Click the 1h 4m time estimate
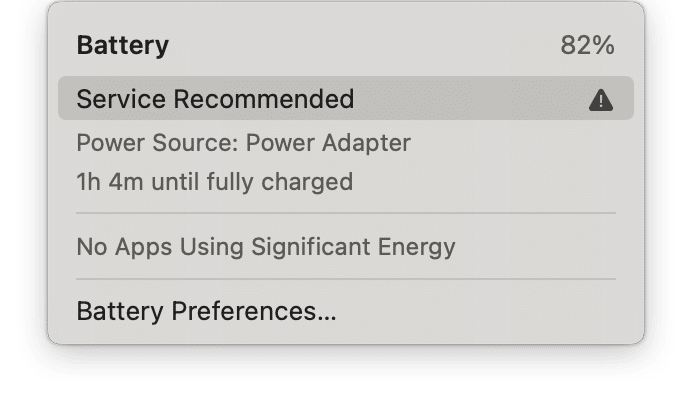The image size is (692, 400). click(x=110, y=182)
